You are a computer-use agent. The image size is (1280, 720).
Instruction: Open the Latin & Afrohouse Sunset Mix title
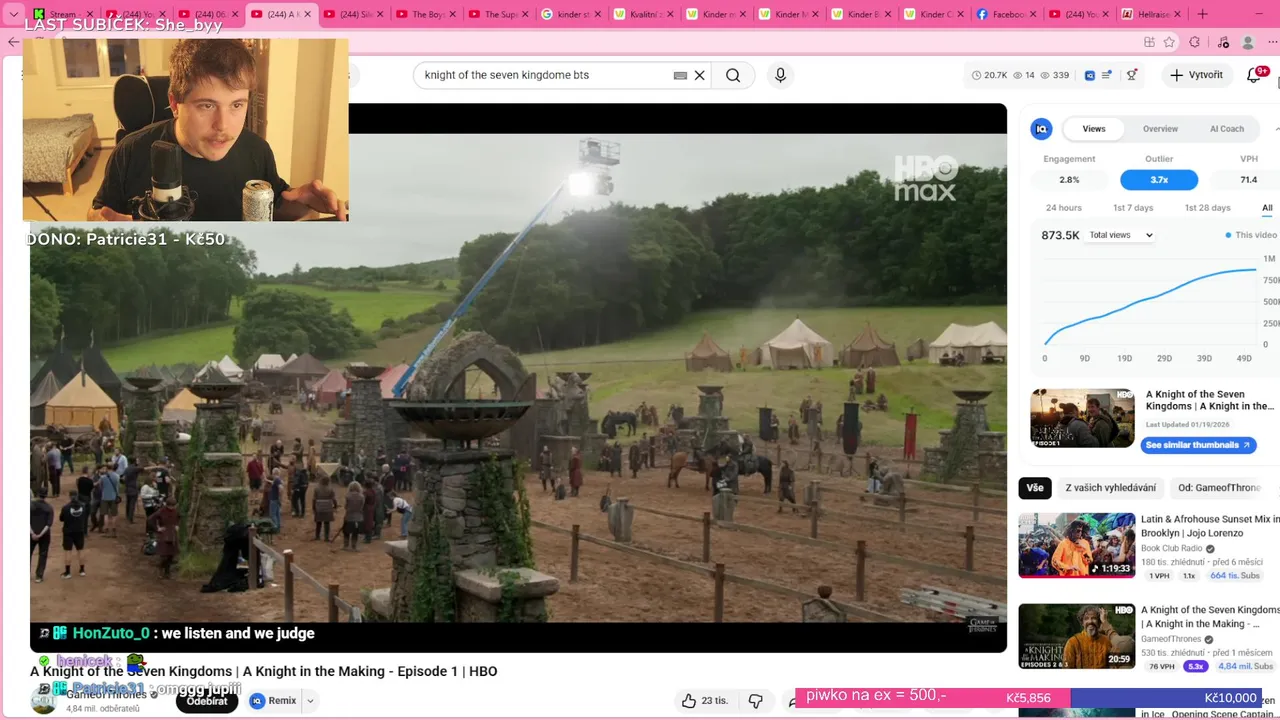1210,526
